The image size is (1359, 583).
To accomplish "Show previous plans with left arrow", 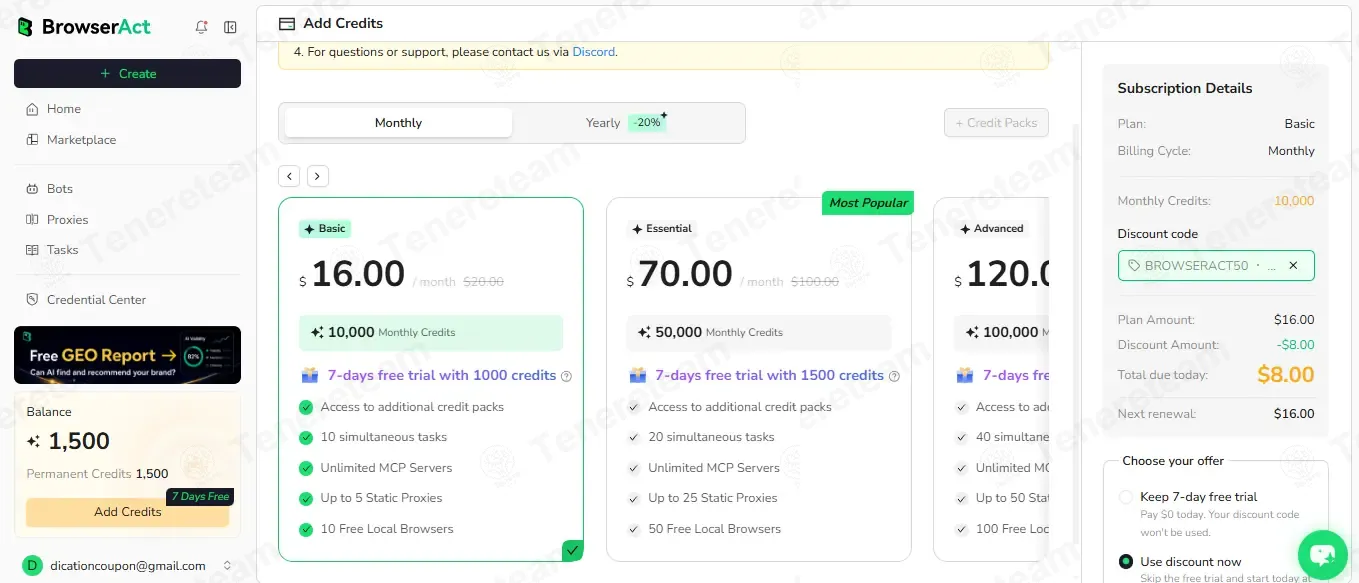I will click(289, 176).
